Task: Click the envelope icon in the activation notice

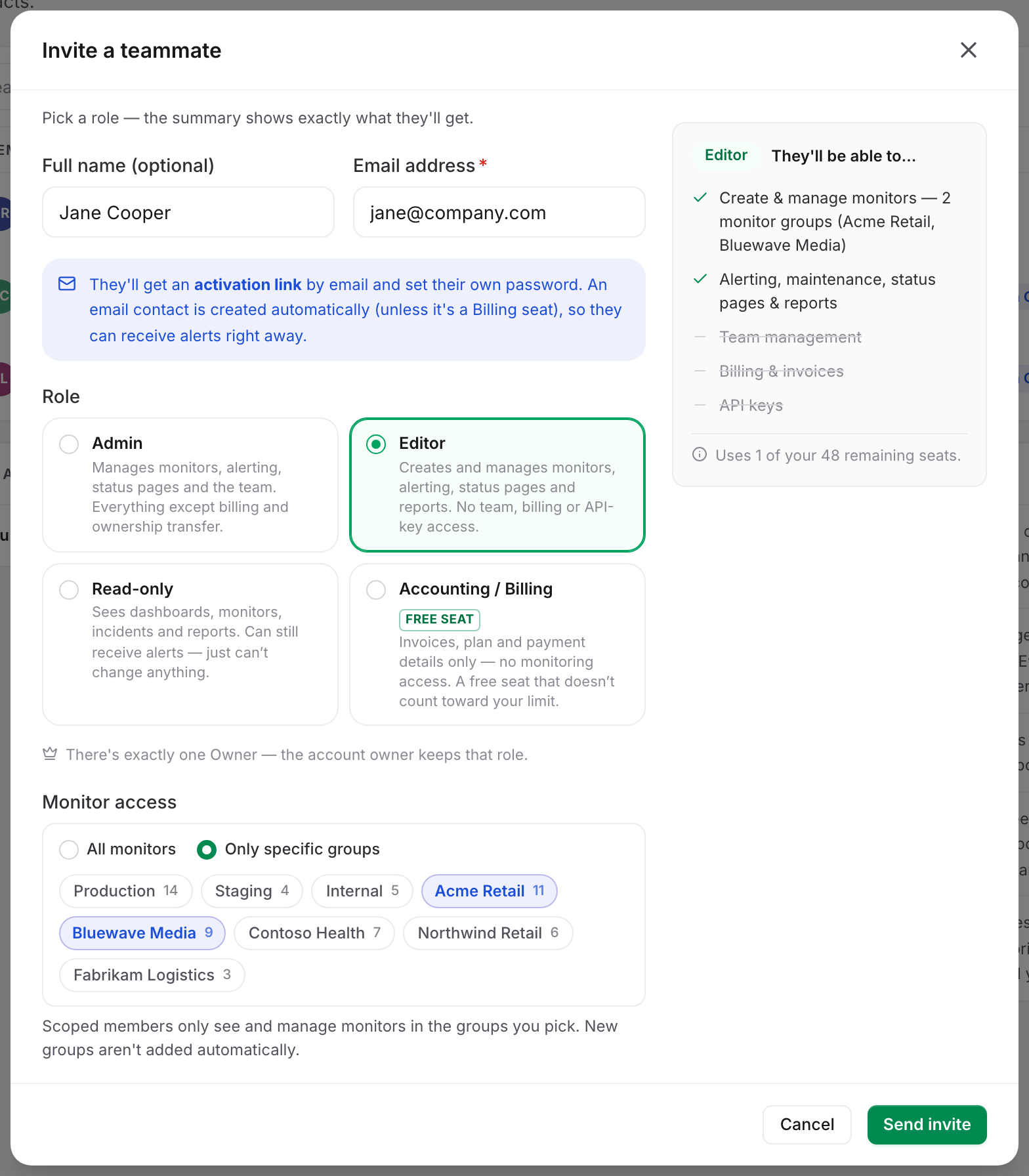Action: pyautogui.click(x=67, y=283)
